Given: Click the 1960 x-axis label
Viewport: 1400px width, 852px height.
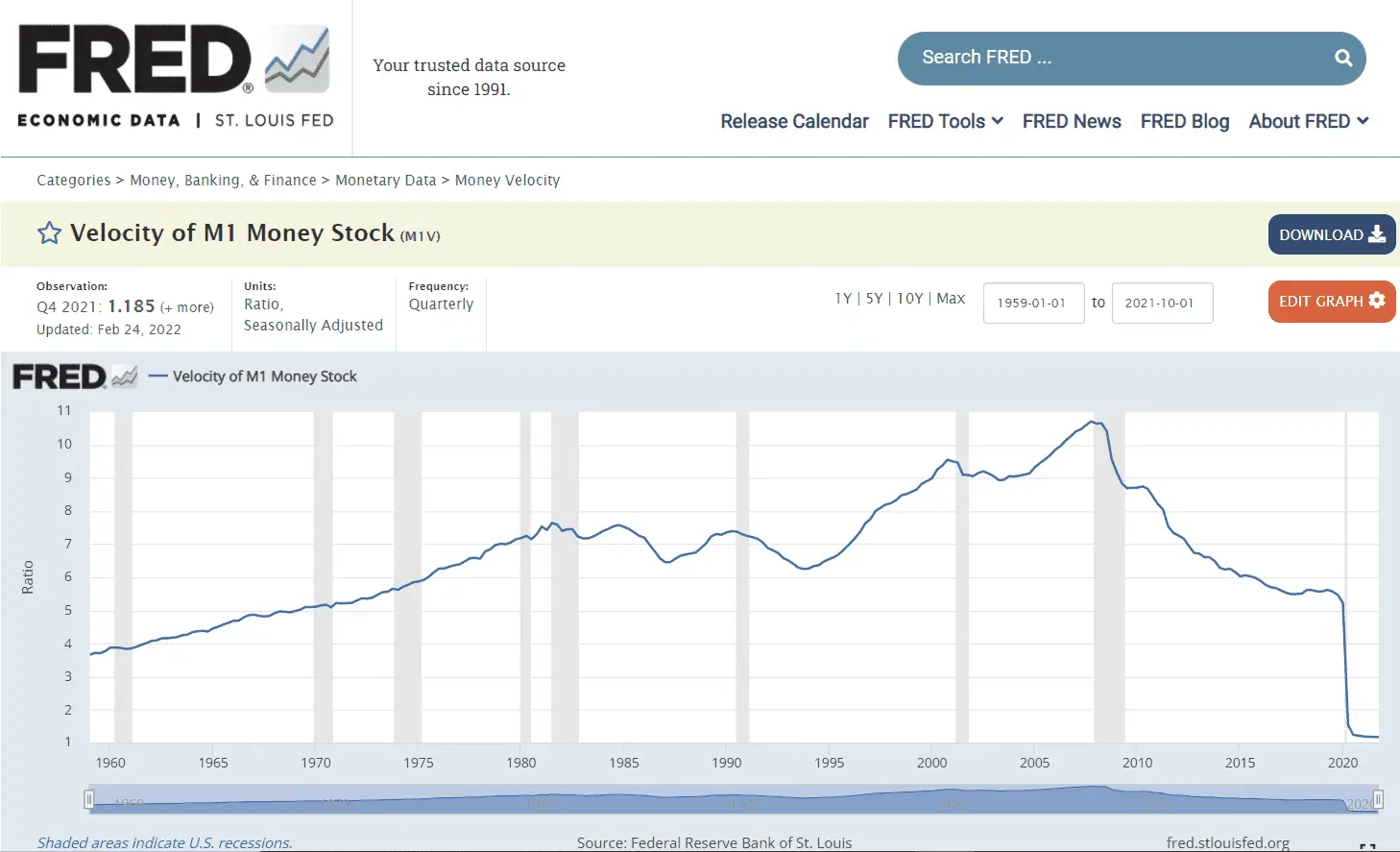Looking at the screenshot, I should click(x=110, y=763).
